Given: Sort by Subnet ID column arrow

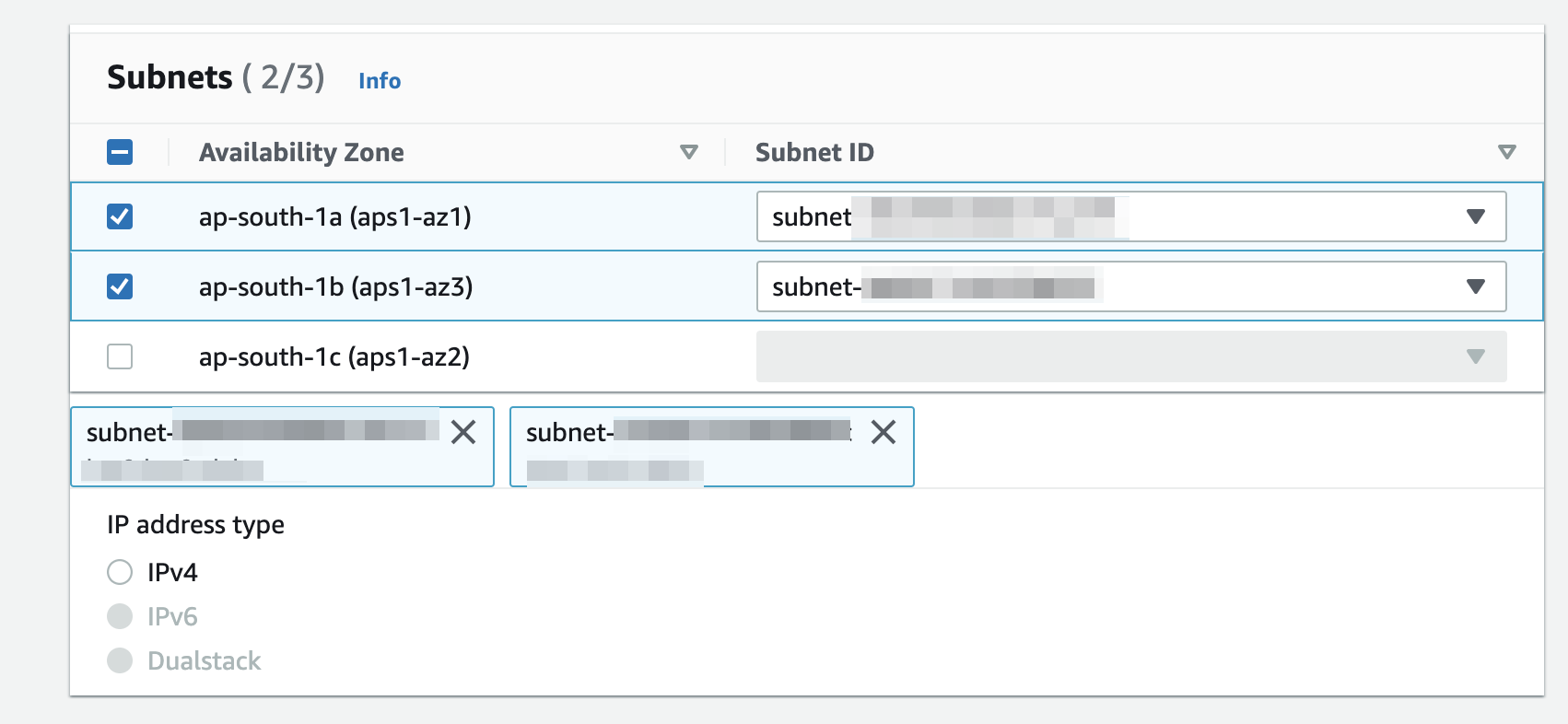Looking at the screenshot, I should (x=1506, y=152).
